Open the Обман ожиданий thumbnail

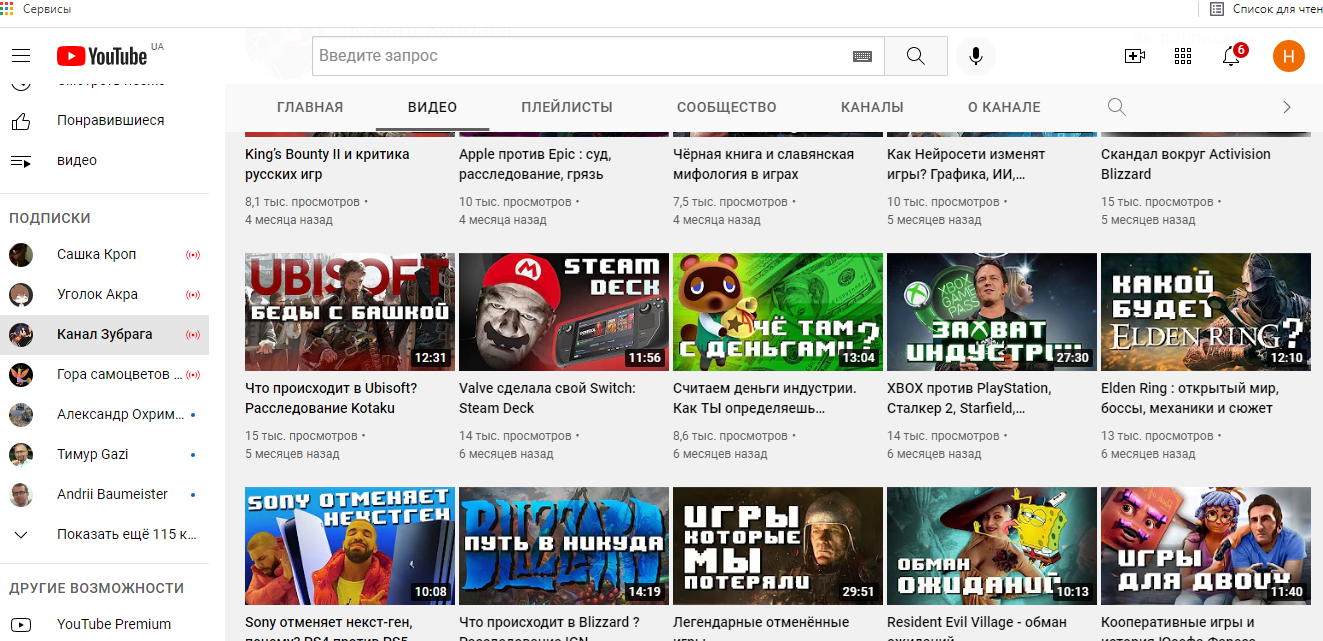coord(992,546)
